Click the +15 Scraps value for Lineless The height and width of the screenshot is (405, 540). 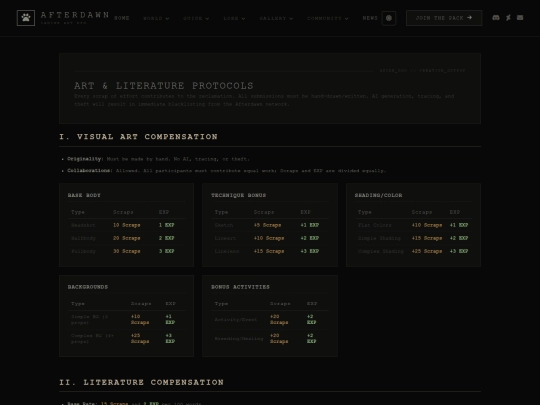[269, 251]
